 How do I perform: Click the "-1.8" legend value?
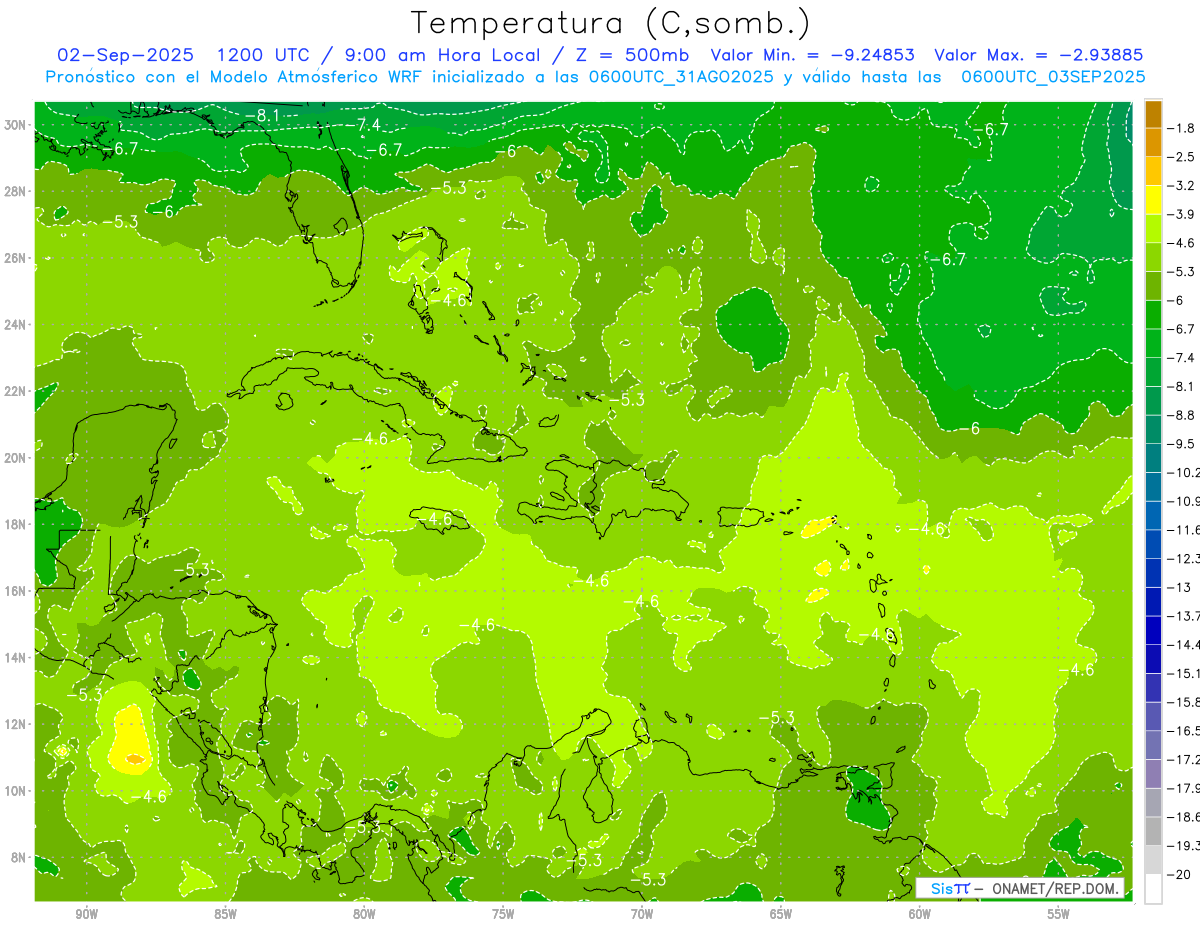click(1183, 128)
